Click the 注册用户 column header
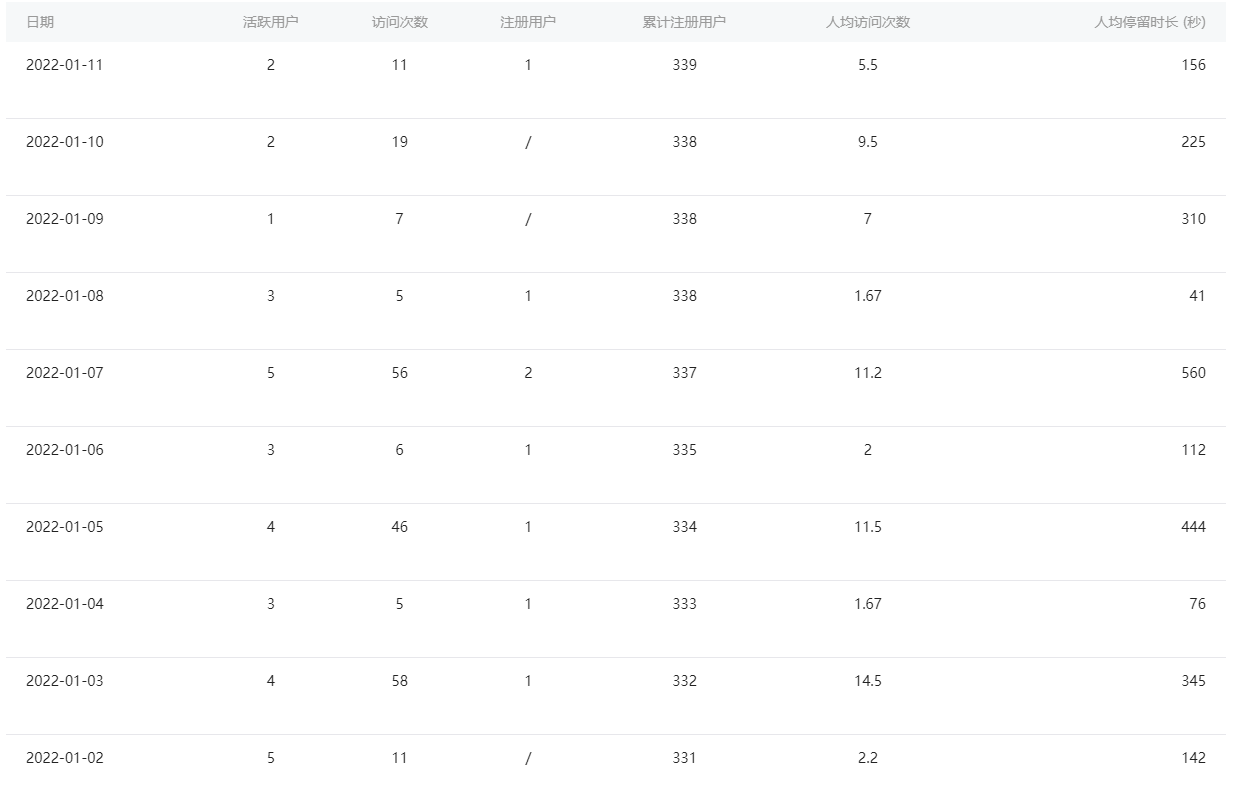The height and width of the screenshot is (803, 1233). pos(528,22)
